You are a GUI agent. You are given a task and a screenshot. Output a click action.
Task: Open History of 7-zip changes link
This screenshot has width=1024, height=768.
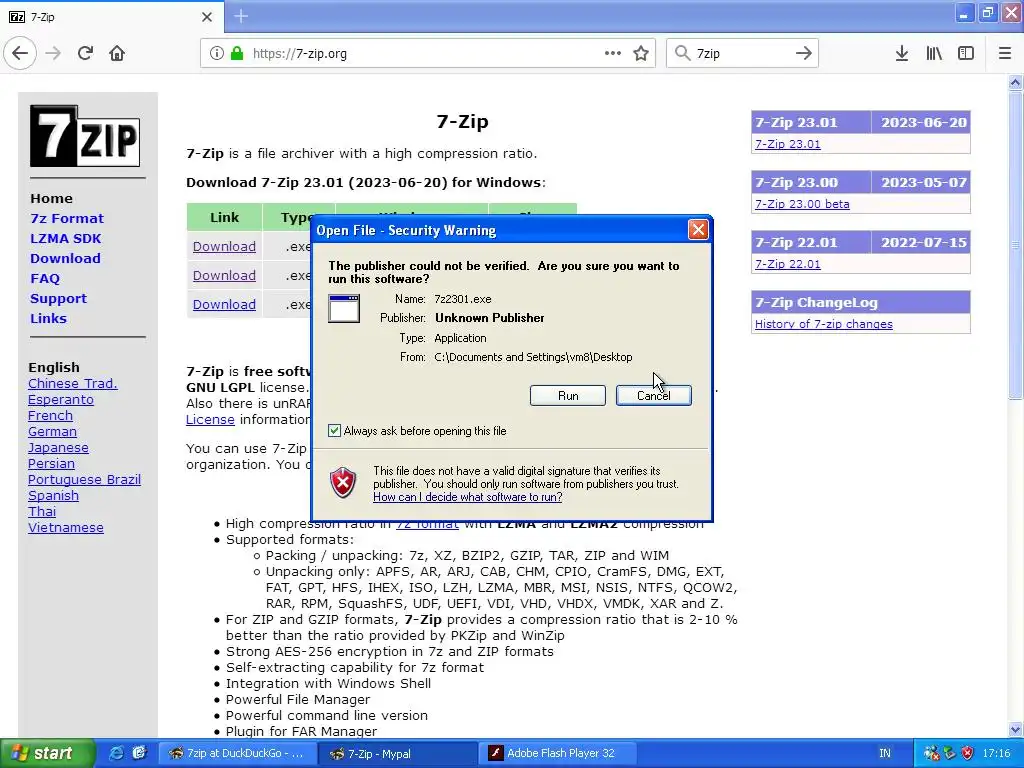[824, 324]
